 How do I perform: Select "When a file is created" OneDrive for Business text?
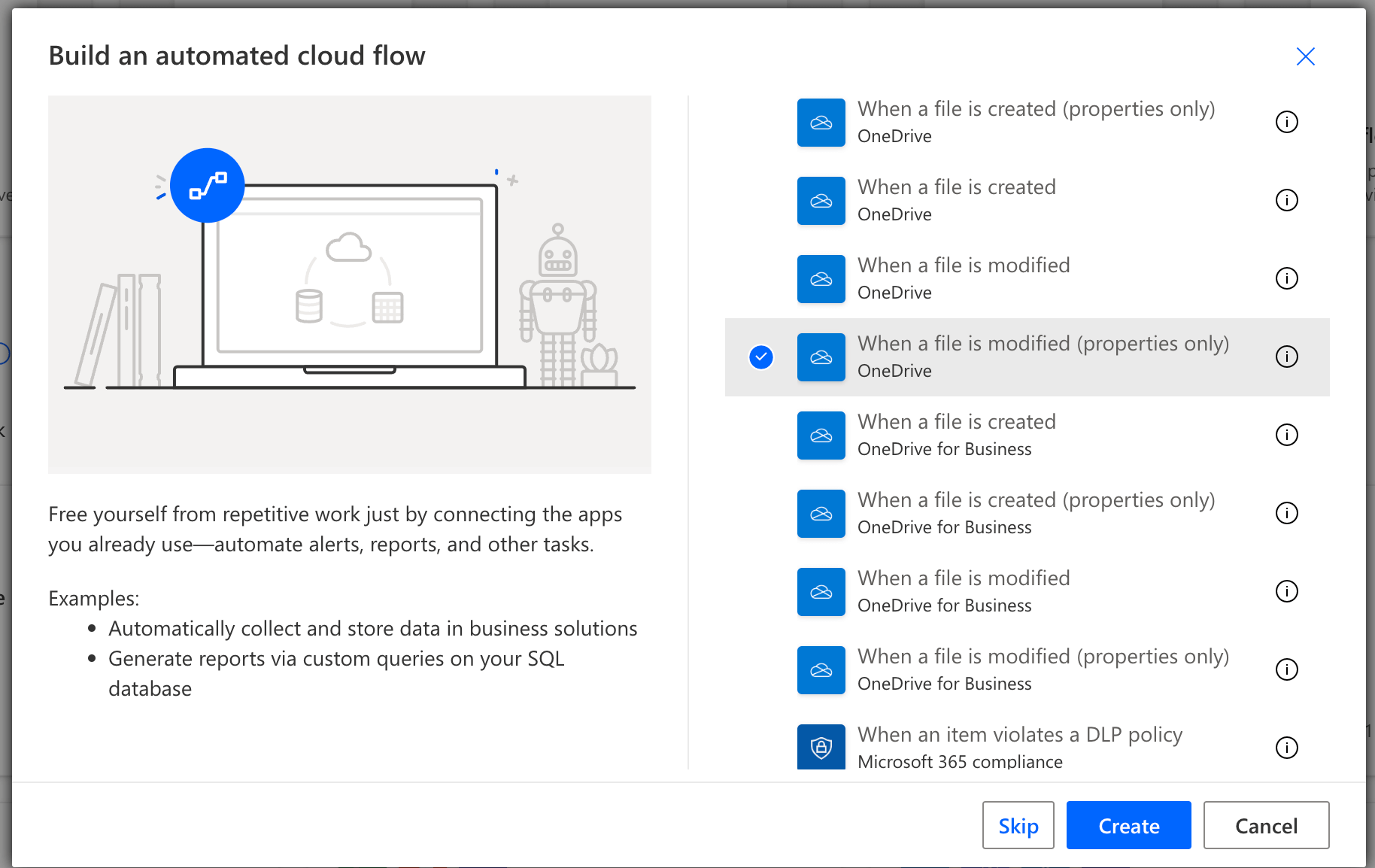pos(957,422)
